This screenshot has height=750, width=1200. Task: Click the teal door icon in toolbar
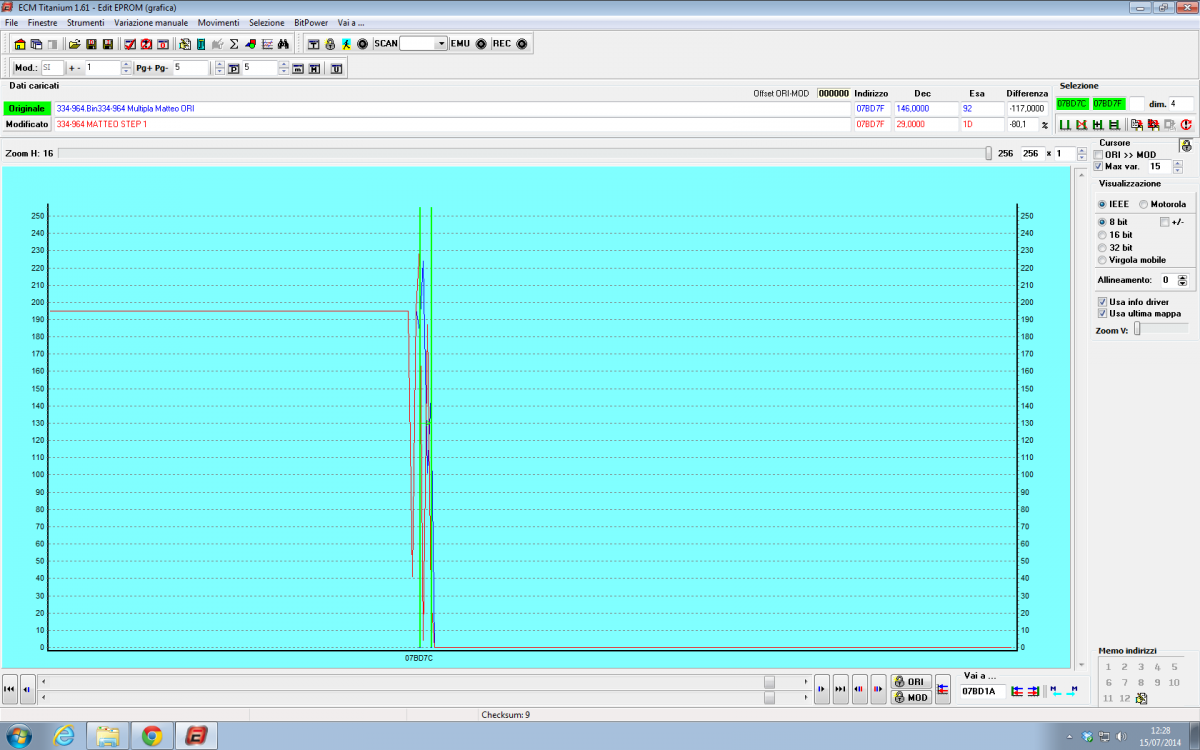pyautogui.click(x=201, y=44)
